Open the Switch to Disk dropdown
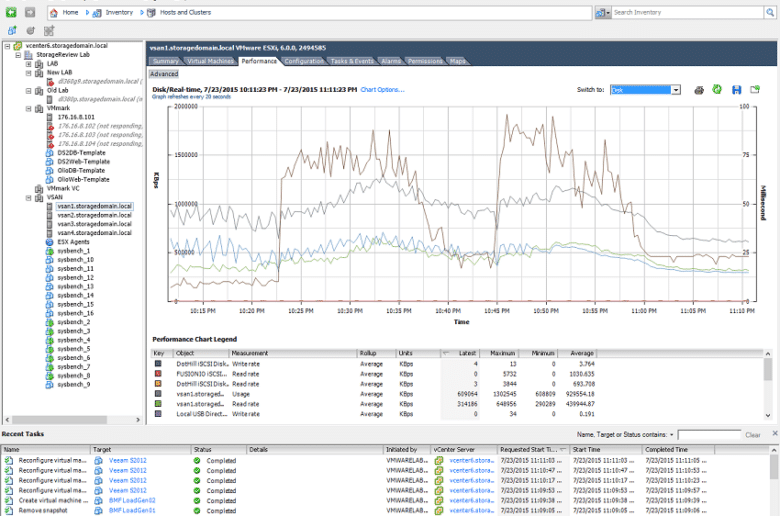Screen dimensions: 780x516 click(676, 90)
